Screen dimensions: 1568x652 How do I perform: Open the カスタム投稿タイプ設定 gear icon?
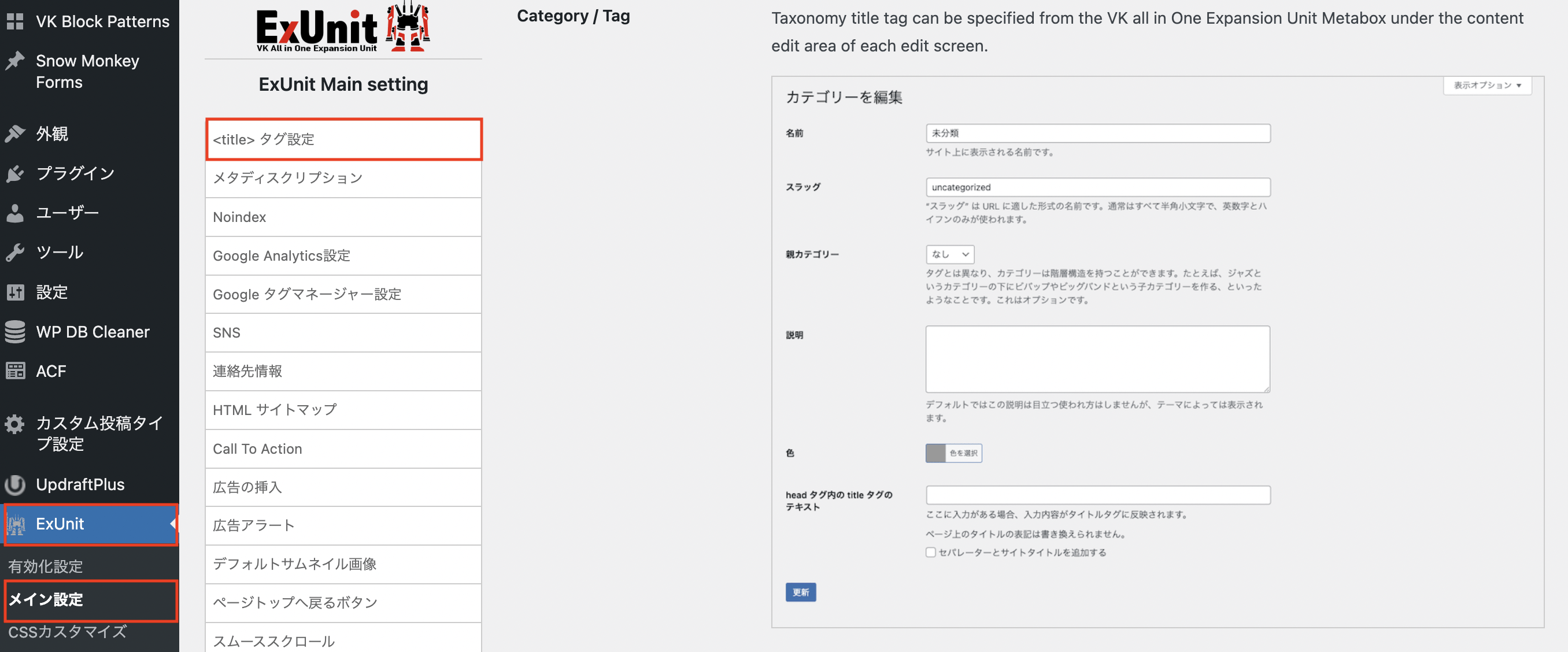pos(15,424)
